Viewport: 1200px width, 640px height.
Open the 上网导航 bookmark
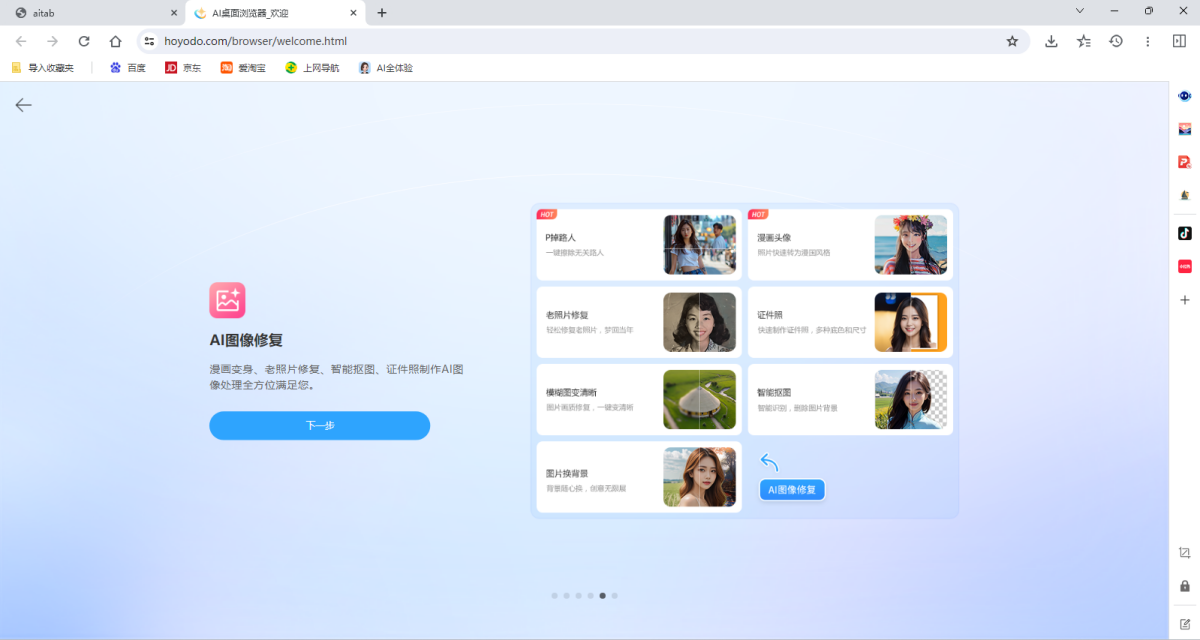312,68
